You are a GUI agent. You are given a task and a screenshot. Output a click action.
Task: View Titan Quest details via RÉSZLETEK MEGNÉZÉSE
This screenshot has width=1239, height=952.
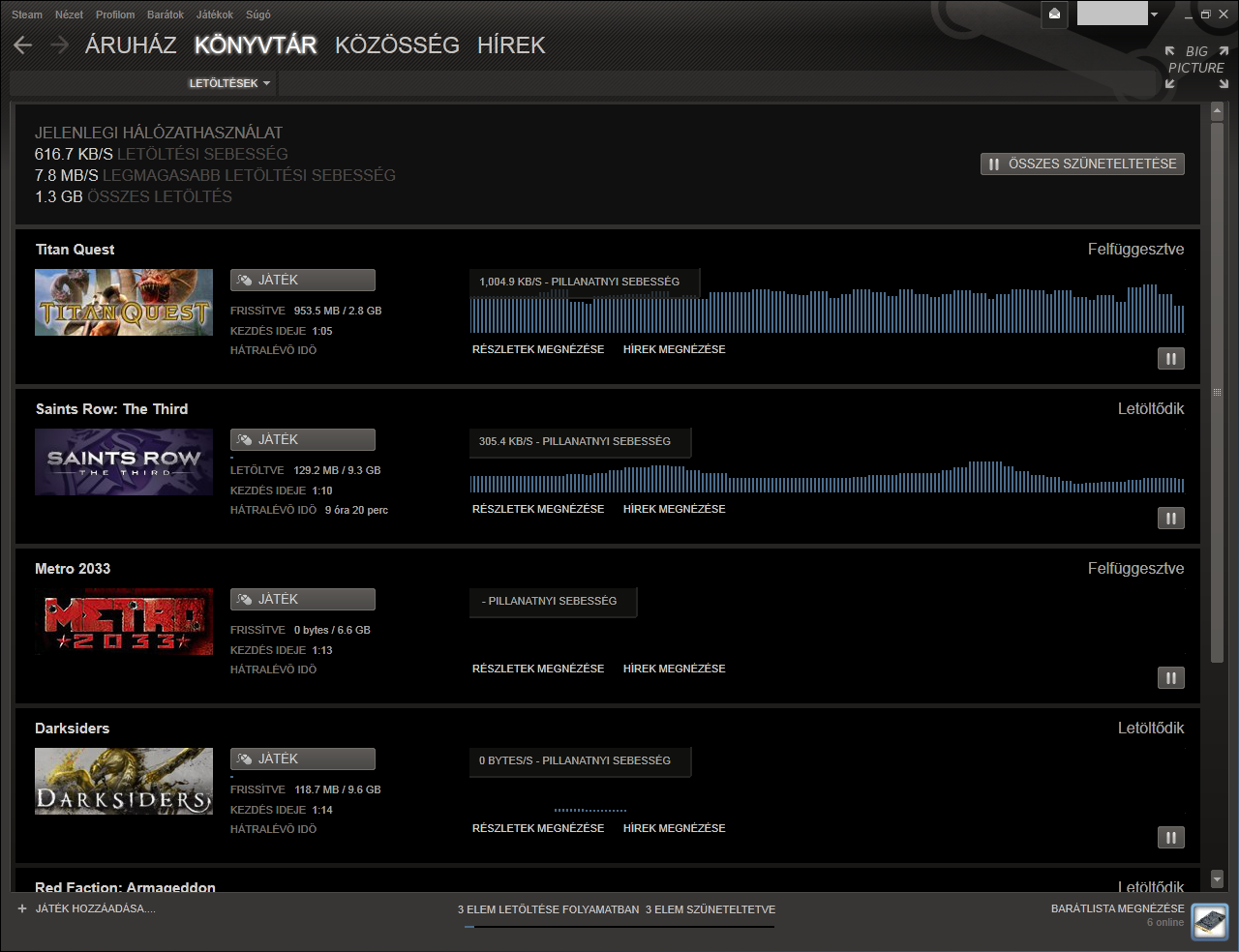(x=538, y=349)
